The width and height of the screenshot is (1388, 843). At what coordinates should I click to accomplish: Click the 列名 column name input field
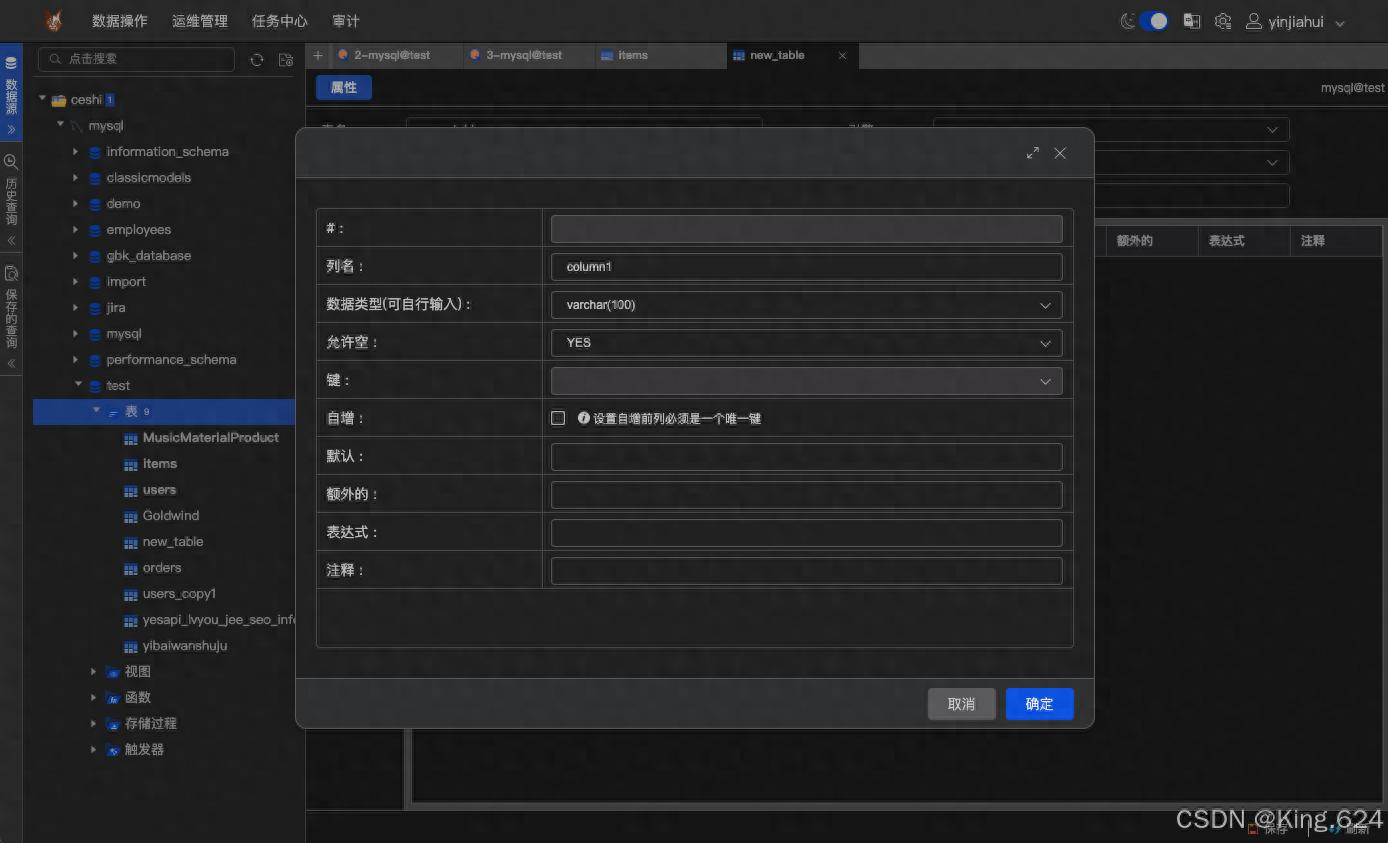pyautogui.click(x=806, y=266)
